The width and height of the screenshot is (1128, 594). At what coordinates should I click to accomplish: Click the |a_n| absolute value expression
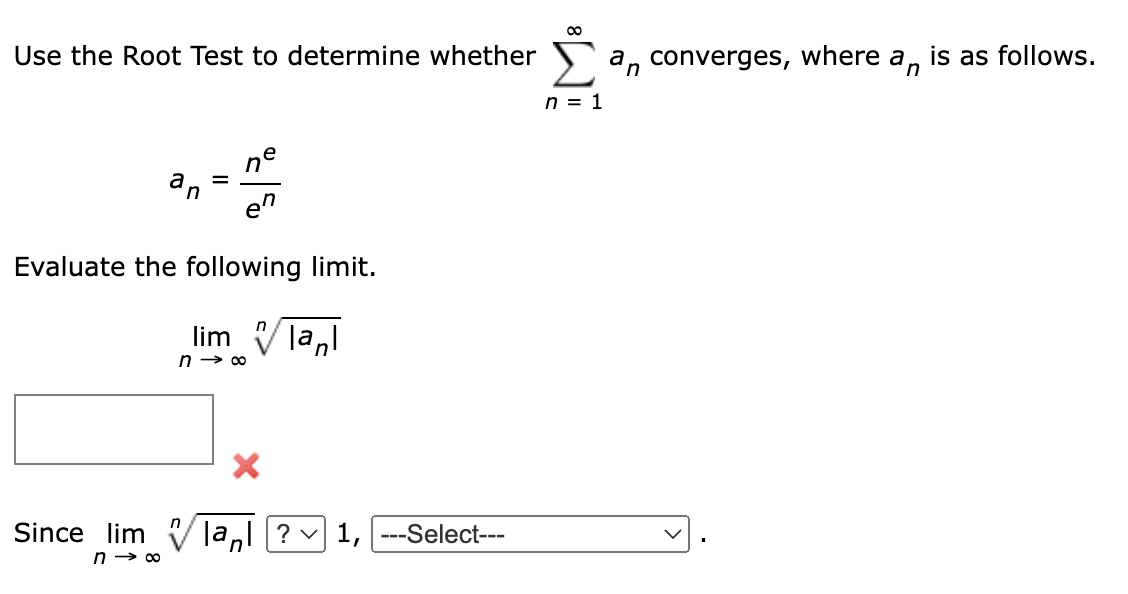pyautogui.click(x=315, y=338)
